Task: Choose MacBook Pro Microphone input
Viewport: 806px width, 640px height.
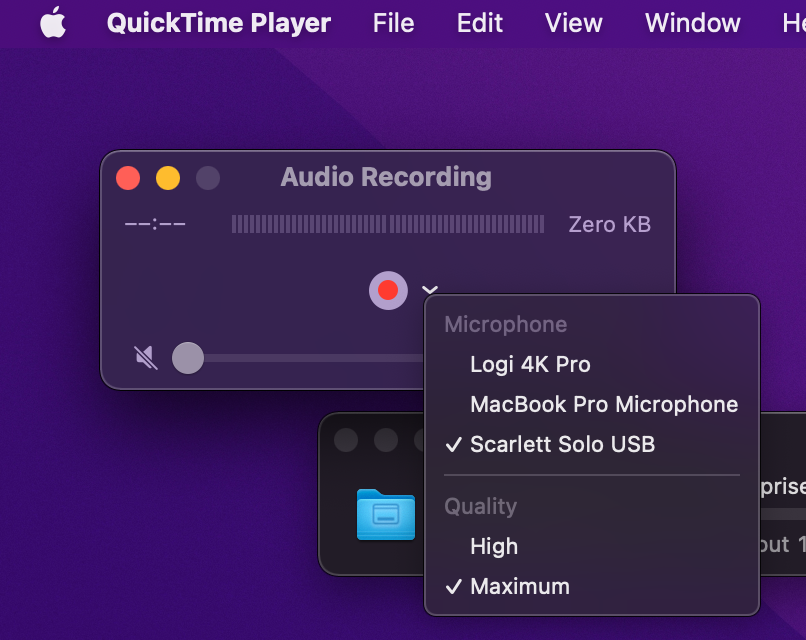Action: click(592, 405)
